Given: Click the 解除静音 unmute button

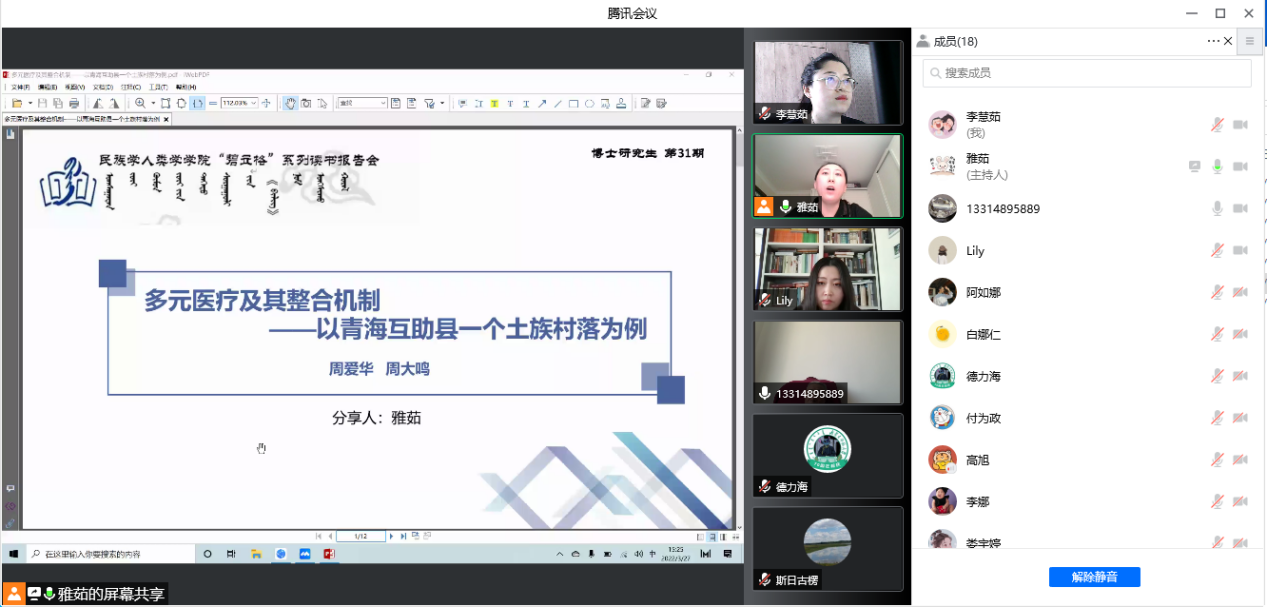Looking at the screenshot, I should [1094, 577].
